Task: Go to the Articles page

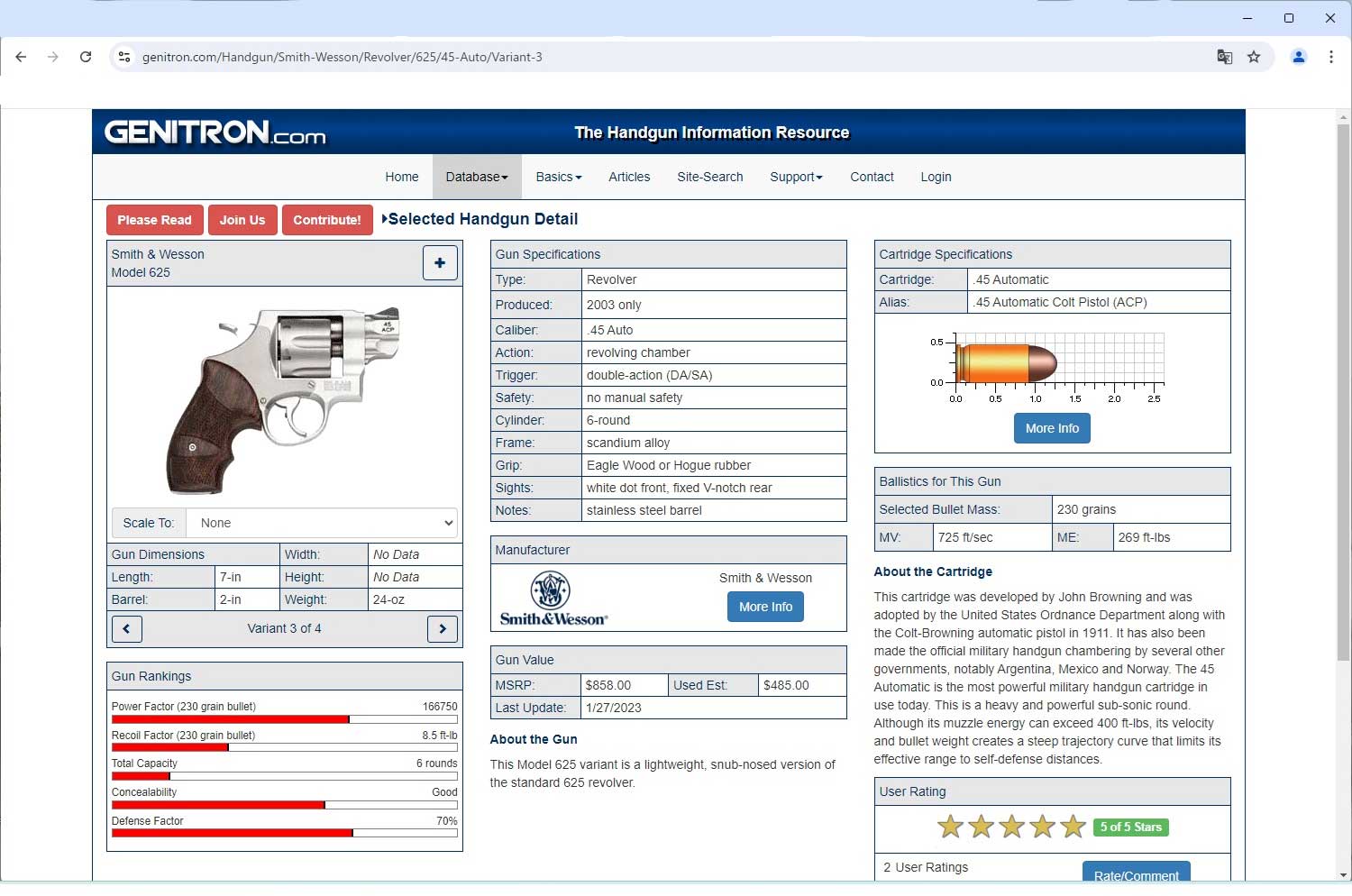Action: point(629,177)
